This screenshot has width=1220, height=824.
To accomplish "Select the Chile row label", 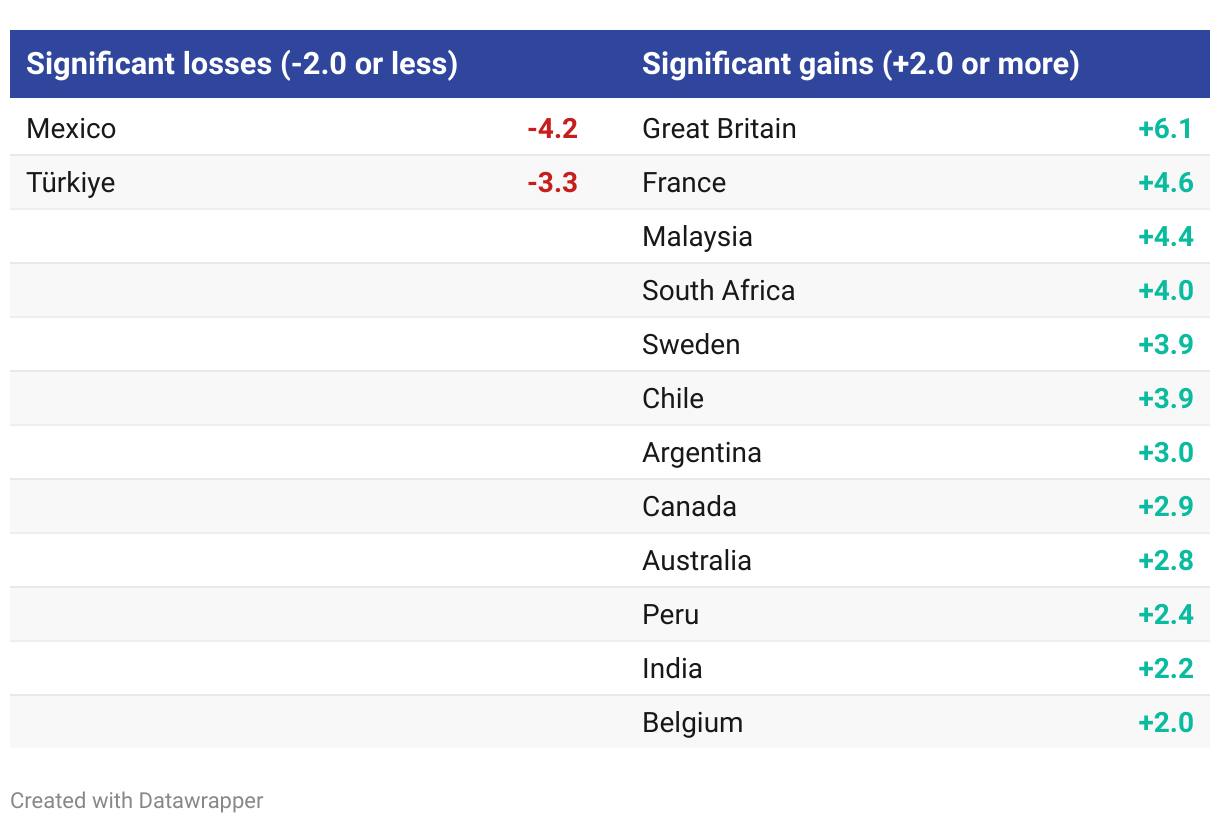I will click(x=673, y=399).
